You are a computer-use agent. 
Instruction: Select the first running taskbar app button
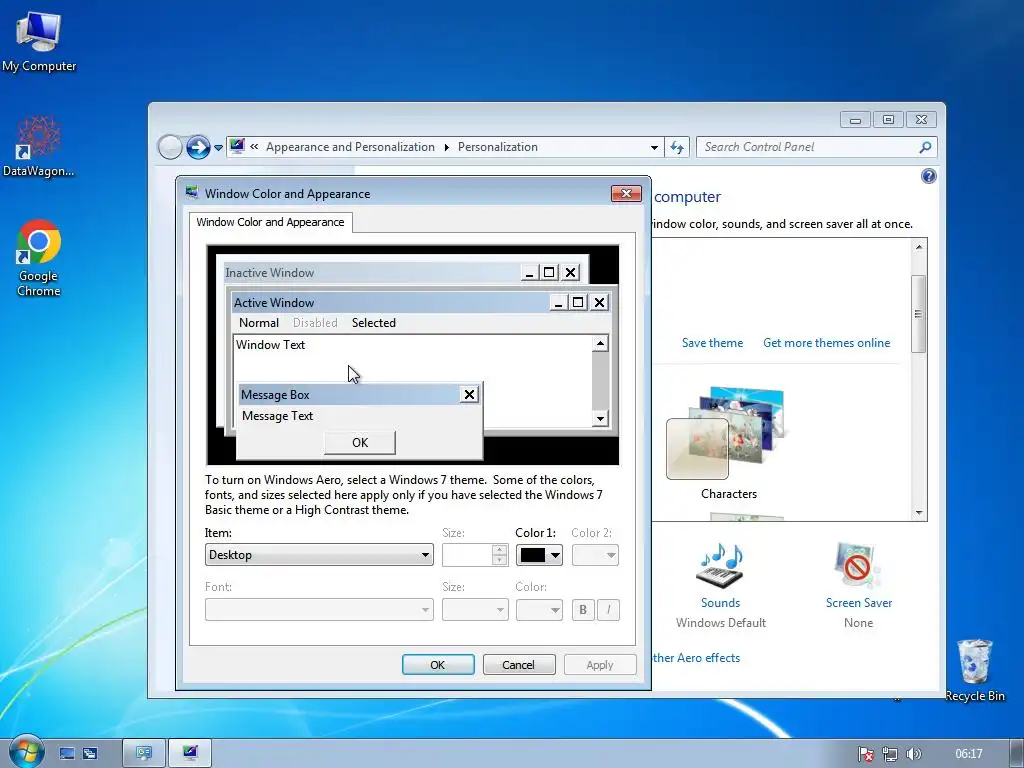(x=144, y=753)
